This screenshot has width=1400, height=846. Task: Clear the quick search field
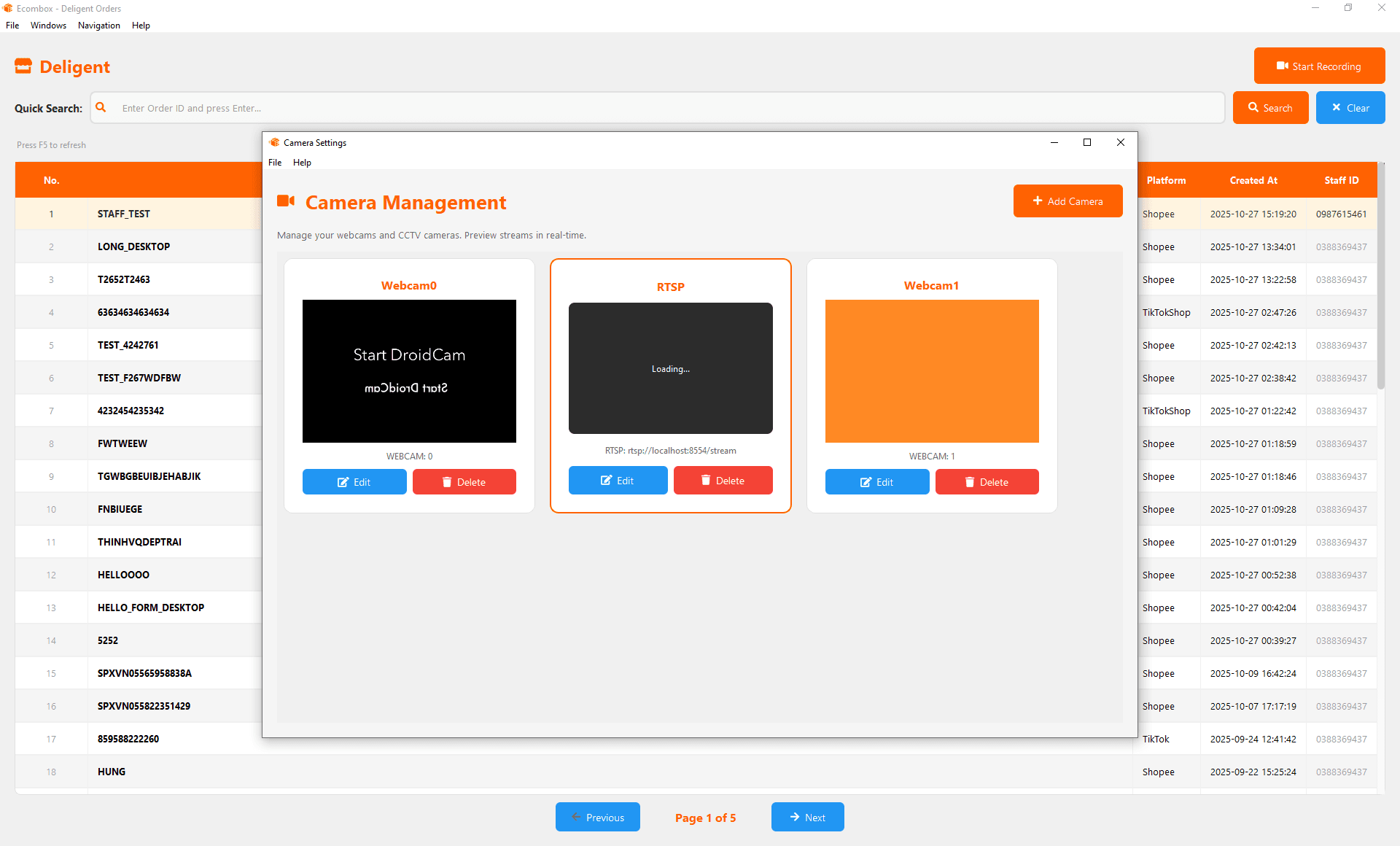(x=1350, y=108)
